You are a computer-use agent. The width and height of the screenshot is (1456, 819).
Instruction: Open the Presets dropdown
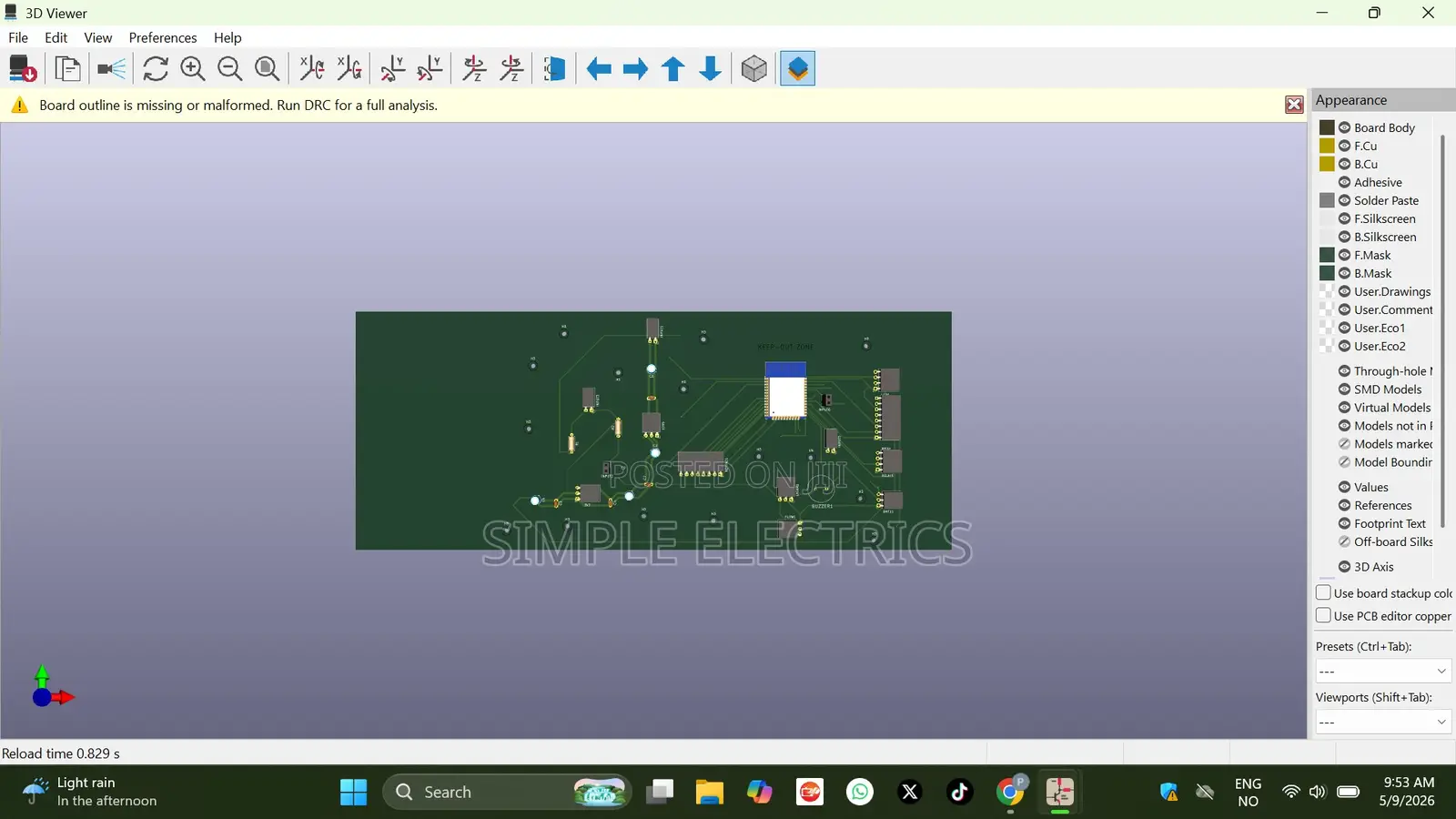pyautogui.click(x=1383, y=671)
